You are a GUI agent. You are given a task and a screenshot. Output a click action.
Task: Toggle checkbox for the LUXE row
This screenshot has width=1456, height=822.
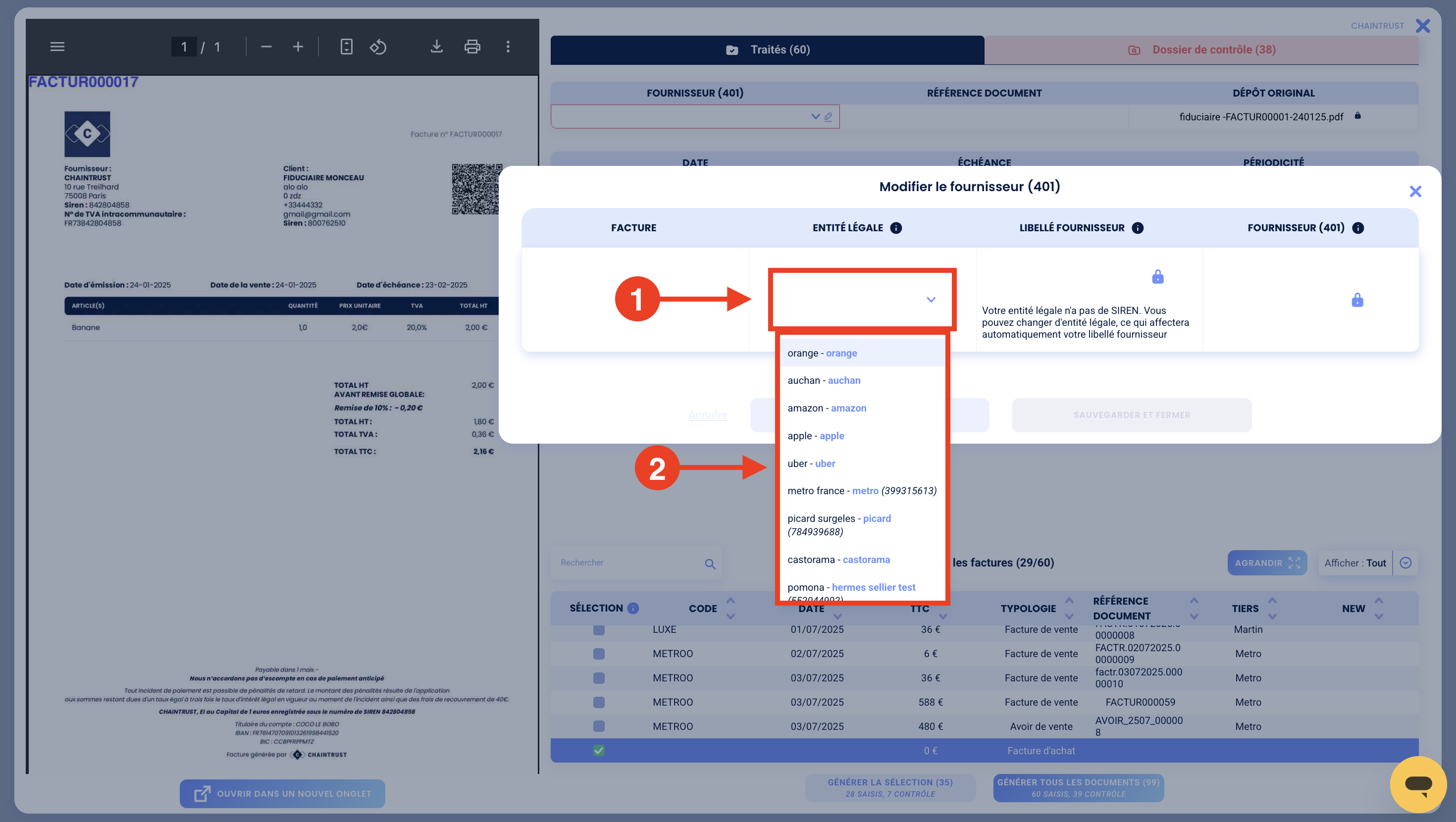click(599, 630)
